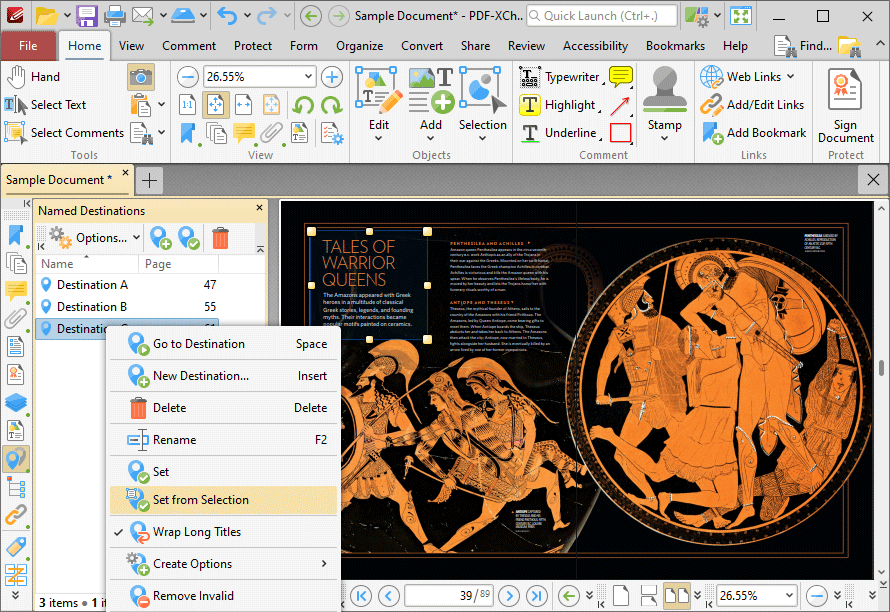This screenshot has width=890, height=612.
Task: Click the new named destination icon in the panel
Action: [x=161, y=237]
